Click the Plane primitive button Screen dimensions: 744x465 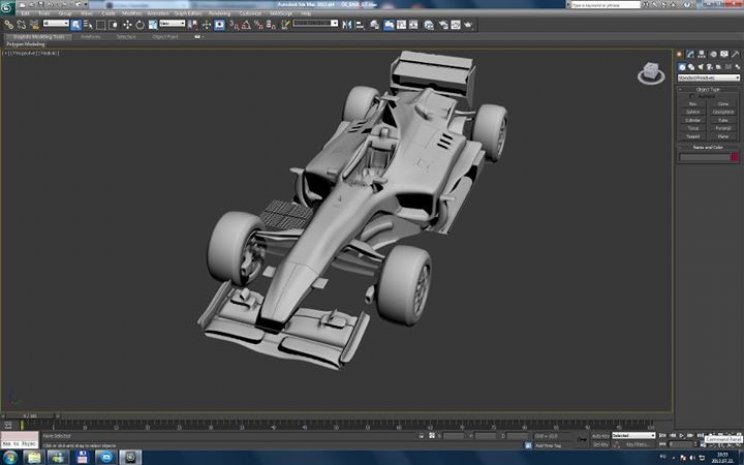723,137
